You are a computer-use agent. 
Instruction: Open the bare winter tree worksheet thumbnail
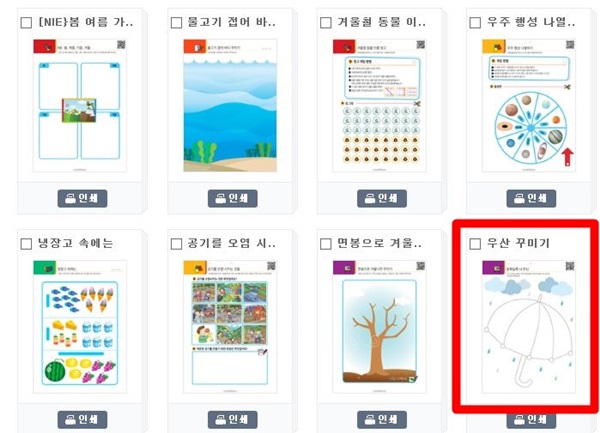tap(379, 327)
